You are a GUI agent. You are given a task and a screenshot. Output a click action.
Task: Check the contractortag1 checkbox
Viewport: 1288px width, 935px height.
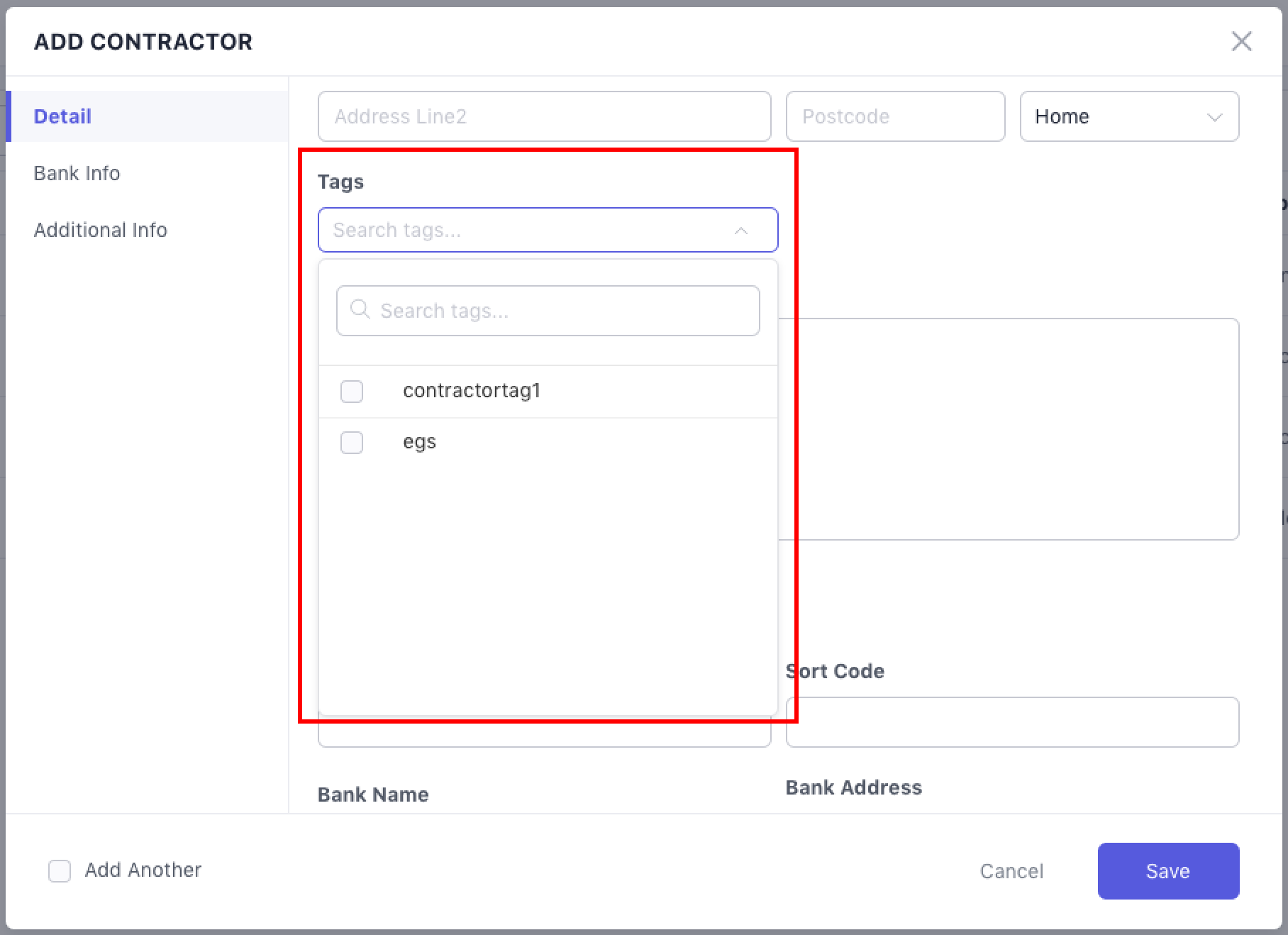click(x=352, y=391)
